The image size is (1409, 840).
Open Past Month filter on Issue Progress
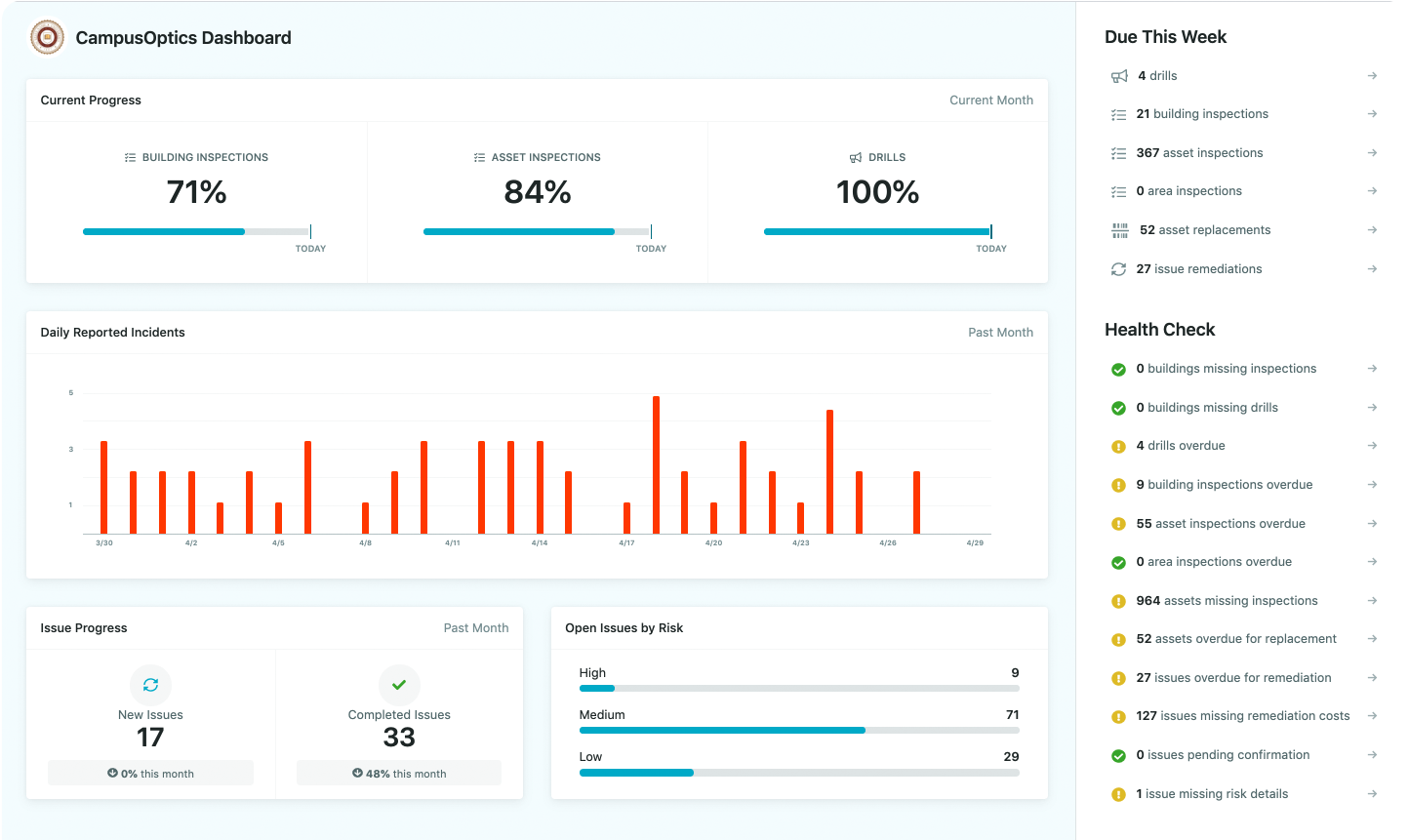coord(475,628)
